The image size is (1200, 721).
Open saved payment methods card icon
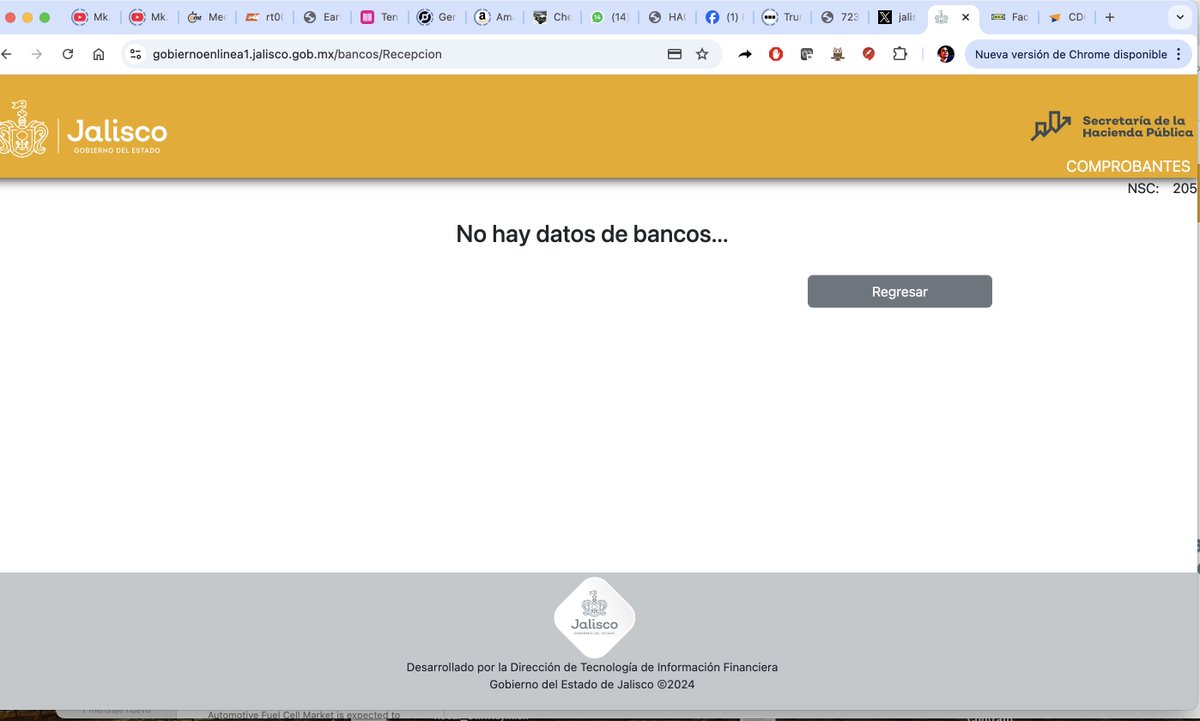coord(674,54)
